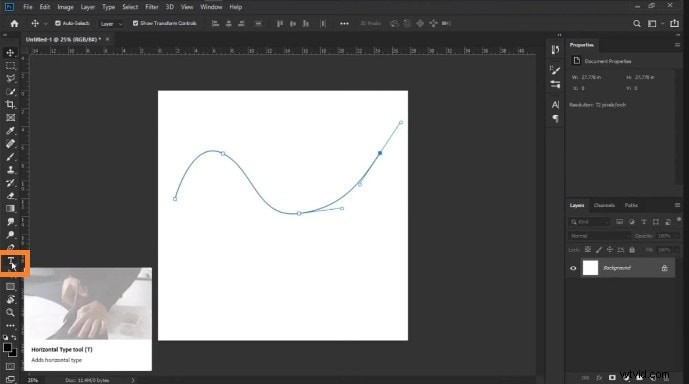The width and height of the screenshot is (689, 384).
Task: Select the Move tool in the toolbar
Action: (10, 53)
